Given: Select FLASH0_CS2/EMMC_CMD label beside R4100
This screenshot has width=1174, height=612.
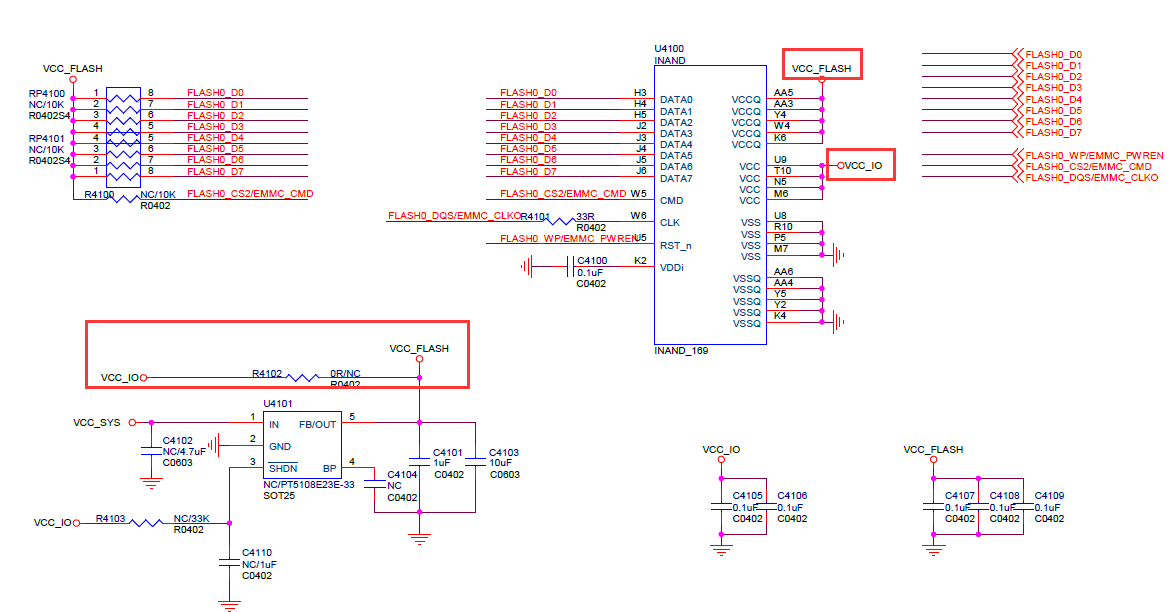Looking at the screenshot, I should [250, 193].
